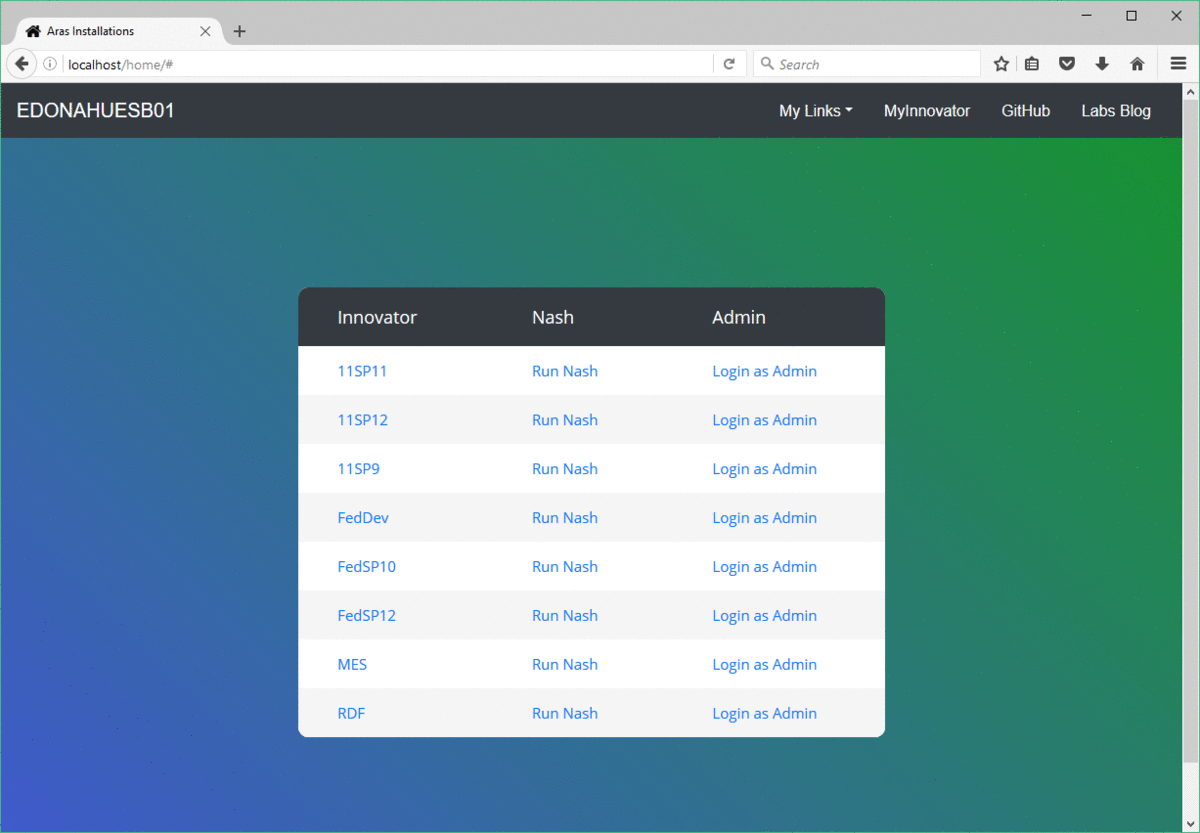Open the GitHub nav link
The image size is (1200, 833).
pos(1026,111)
